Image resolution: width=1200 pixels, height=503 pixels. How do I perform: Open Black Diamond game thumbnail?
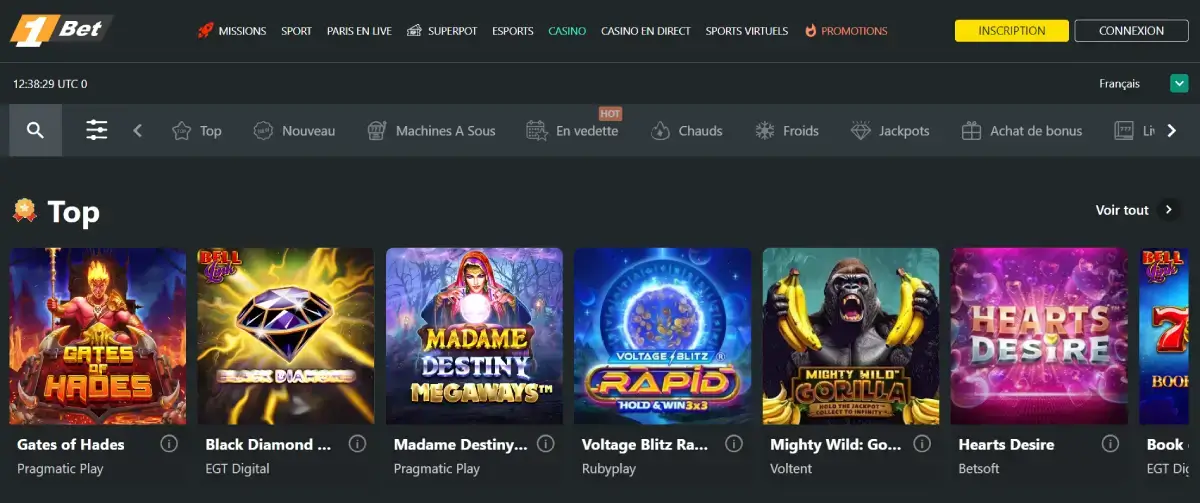286,337
